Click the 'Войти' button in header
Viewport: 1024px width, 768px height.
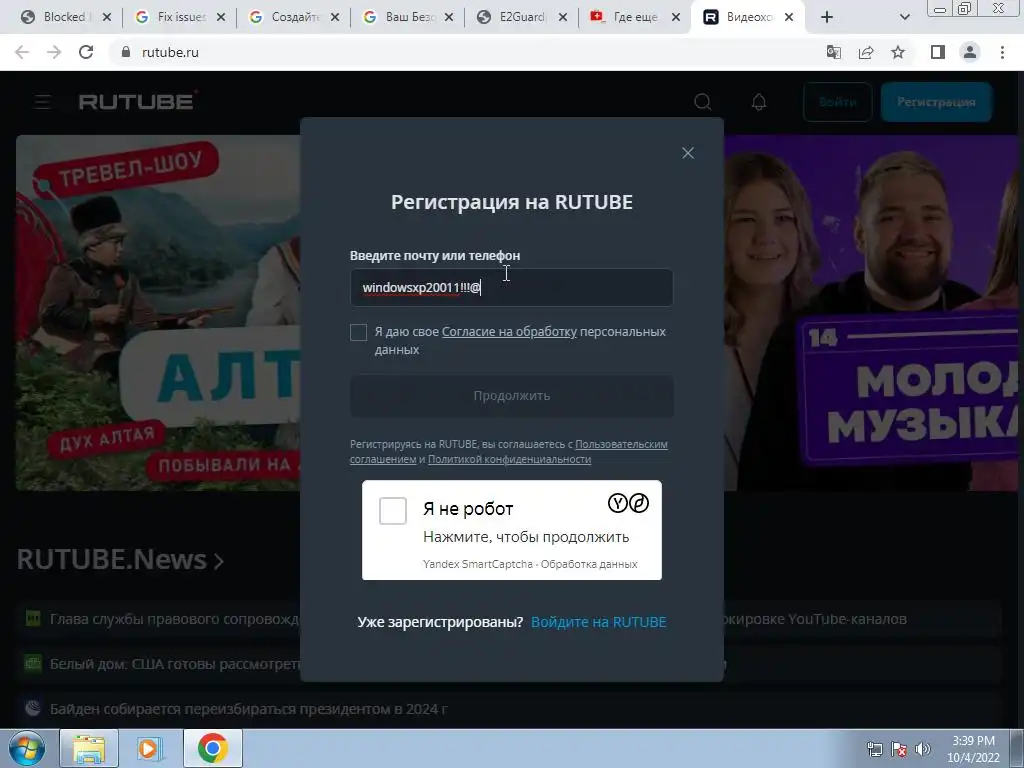point(838,102)
